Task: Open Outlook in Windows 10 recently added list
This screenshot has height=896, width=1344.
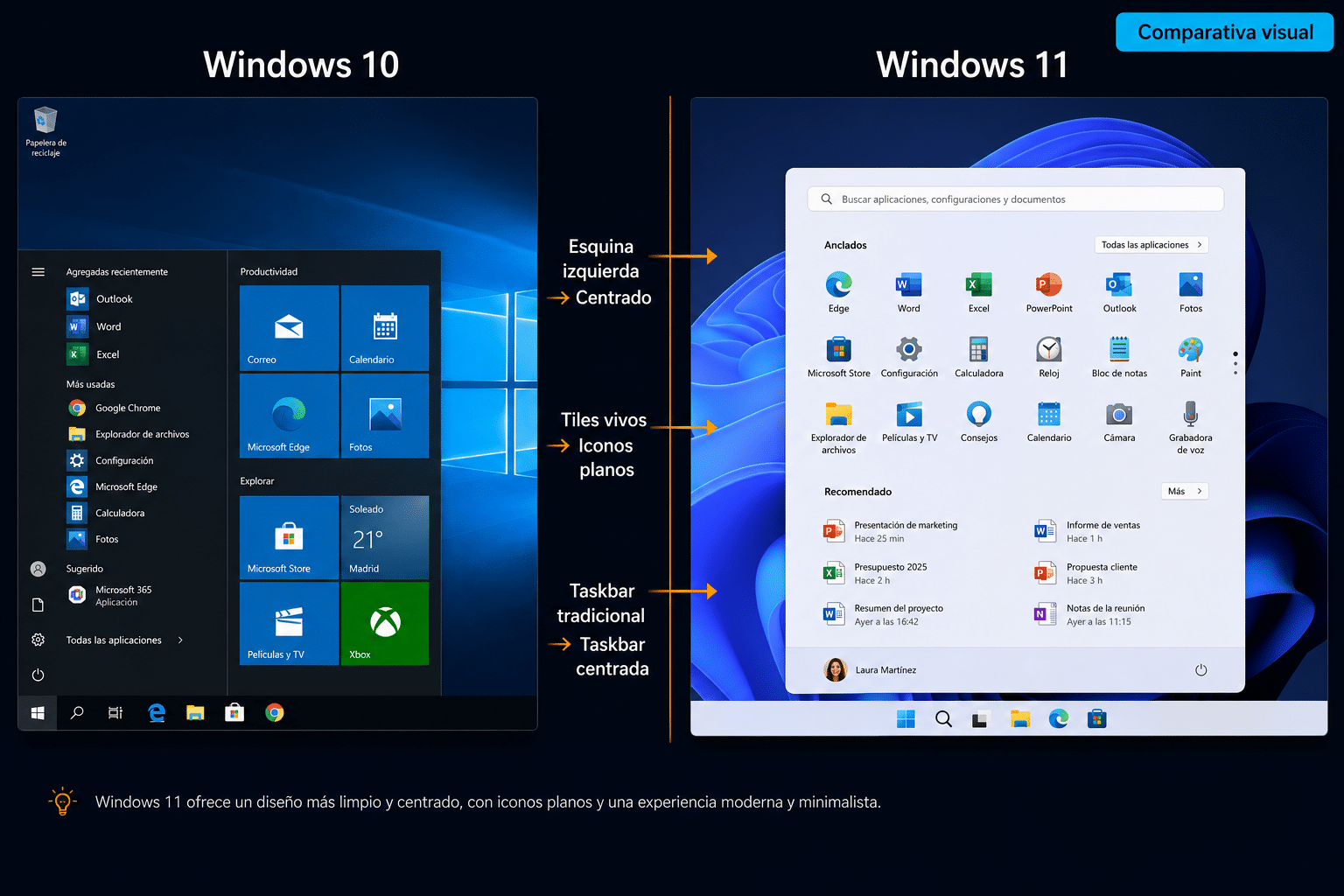Action: tap(100, 299)
